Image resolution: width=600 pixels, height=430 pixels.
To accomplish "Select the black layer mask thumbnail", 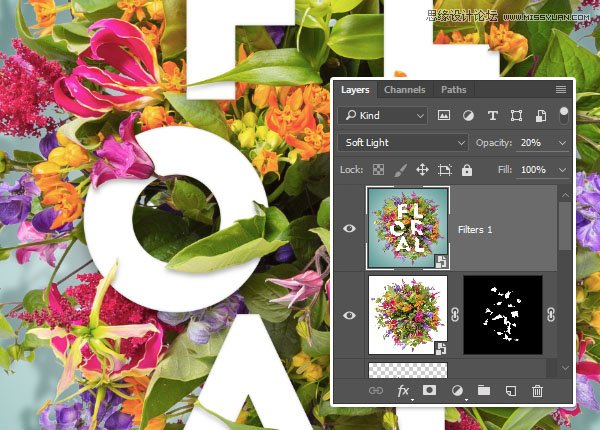I will click(503, 315).
